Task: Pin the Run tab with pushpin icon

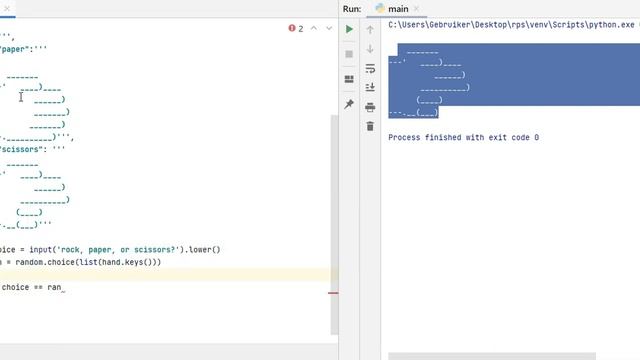Action: (349, 104)
